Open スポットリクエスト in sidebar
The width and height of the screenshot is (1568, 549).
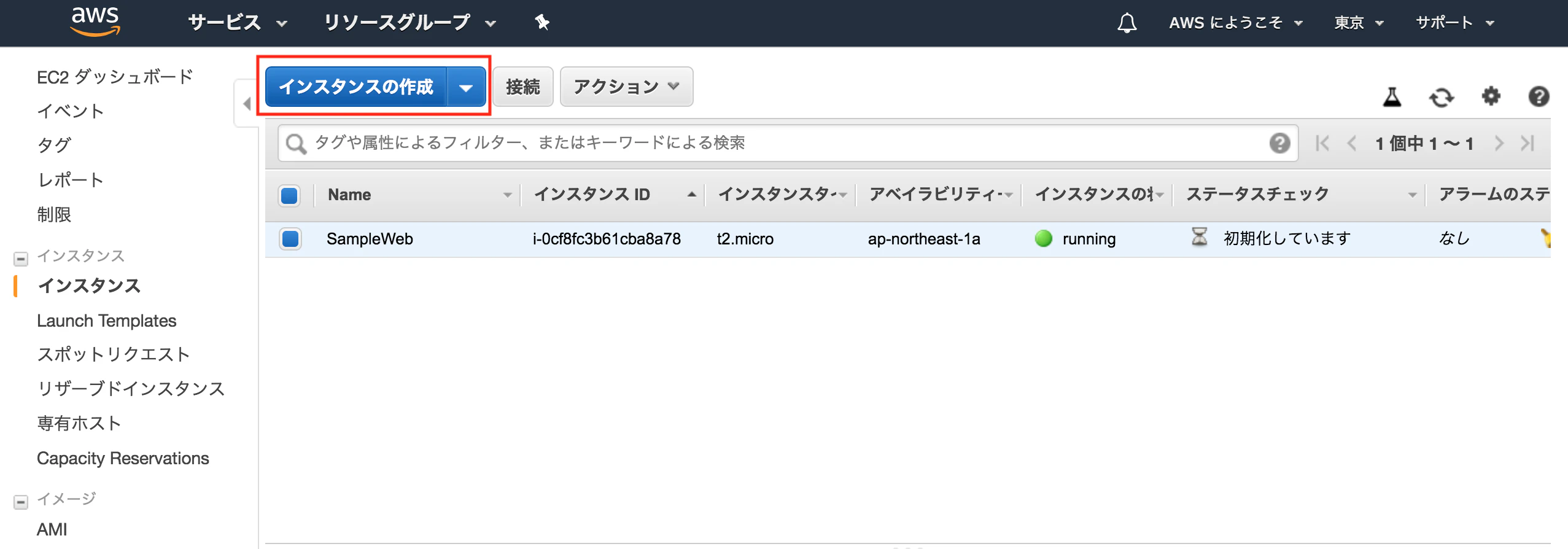pos(114,354)
